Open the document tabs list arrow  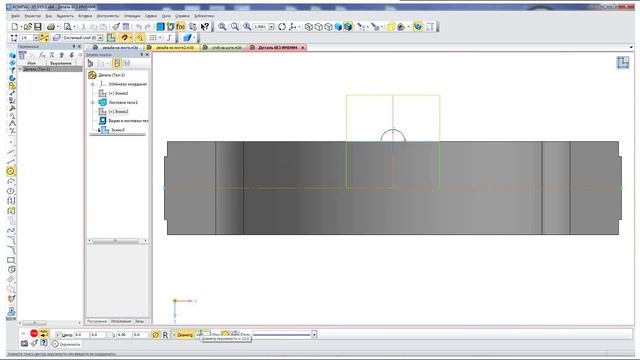click(631, 48)
